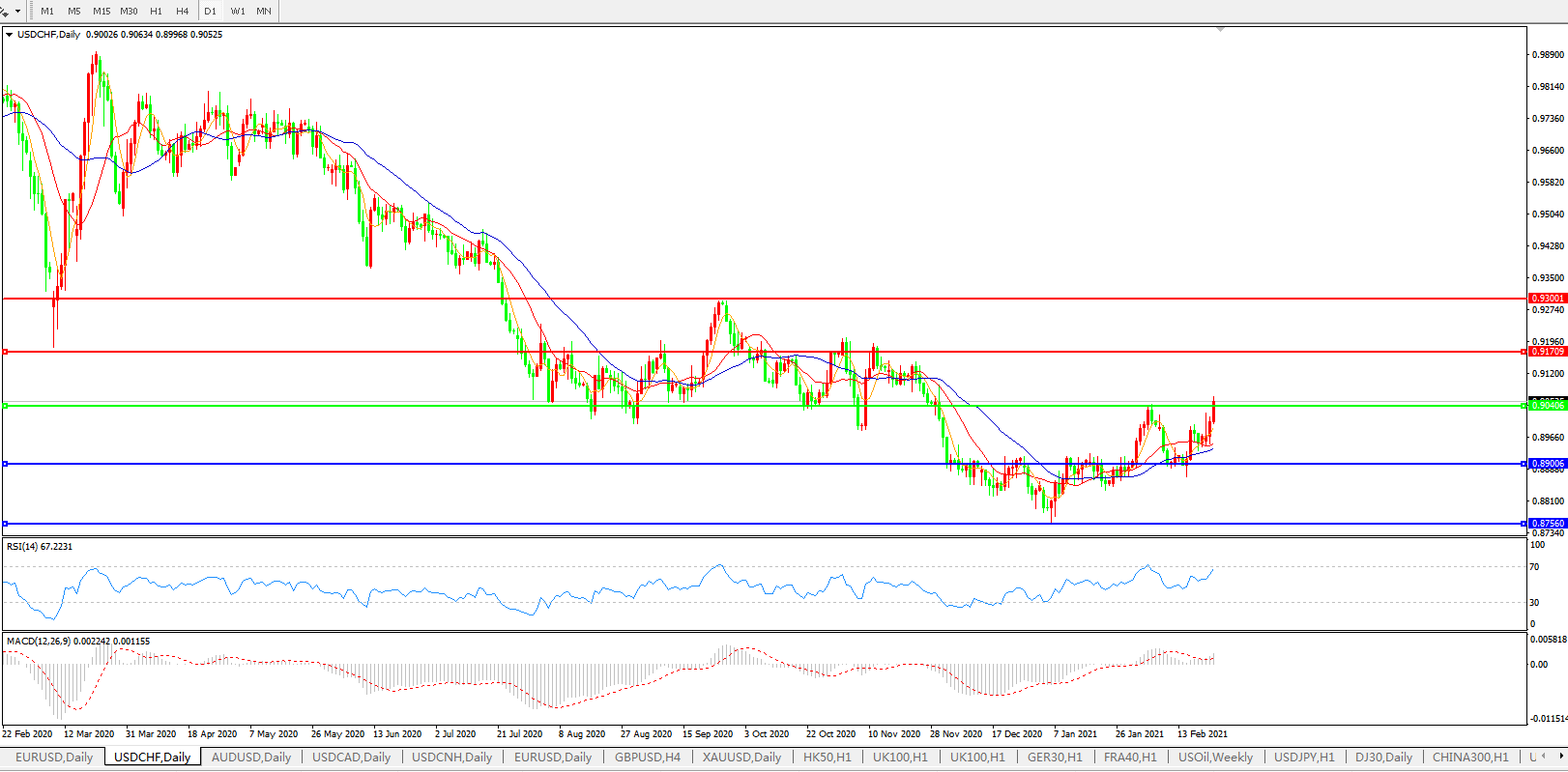Click the 0.93001 red price level label
This screenshot has width=1568, height=772.
click(x=1547, y=299)
